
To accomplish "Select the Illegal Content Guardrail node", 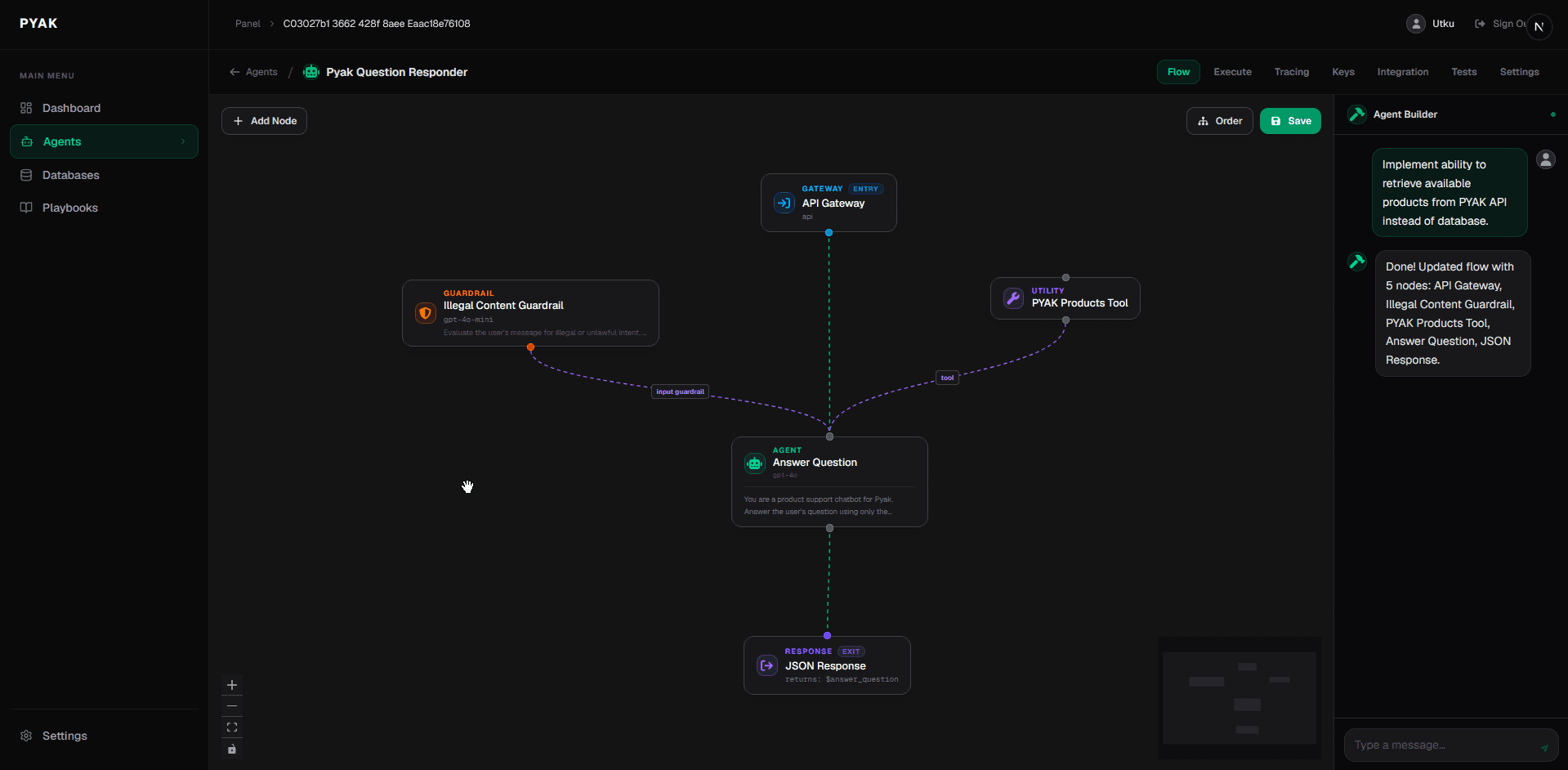I will (x=530, y=313).
